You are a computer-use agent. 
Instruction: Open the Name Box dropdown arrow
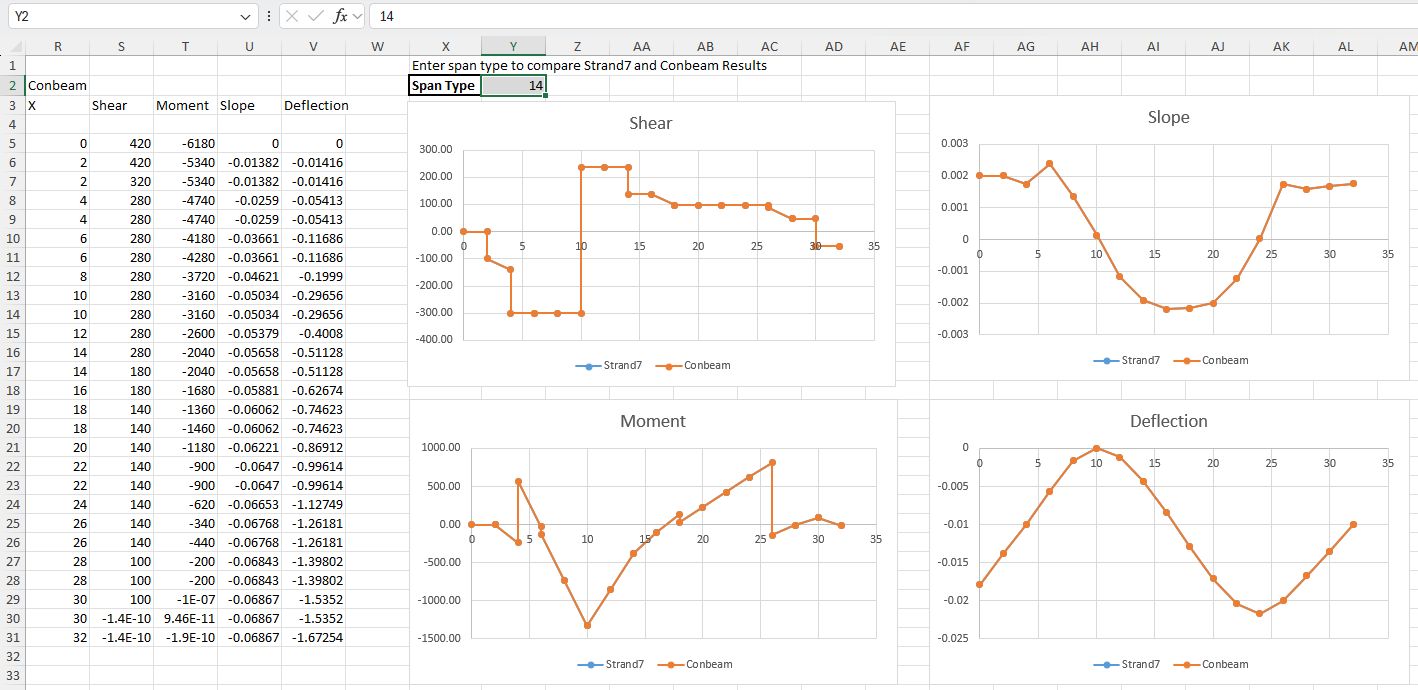tap(247, 16)
